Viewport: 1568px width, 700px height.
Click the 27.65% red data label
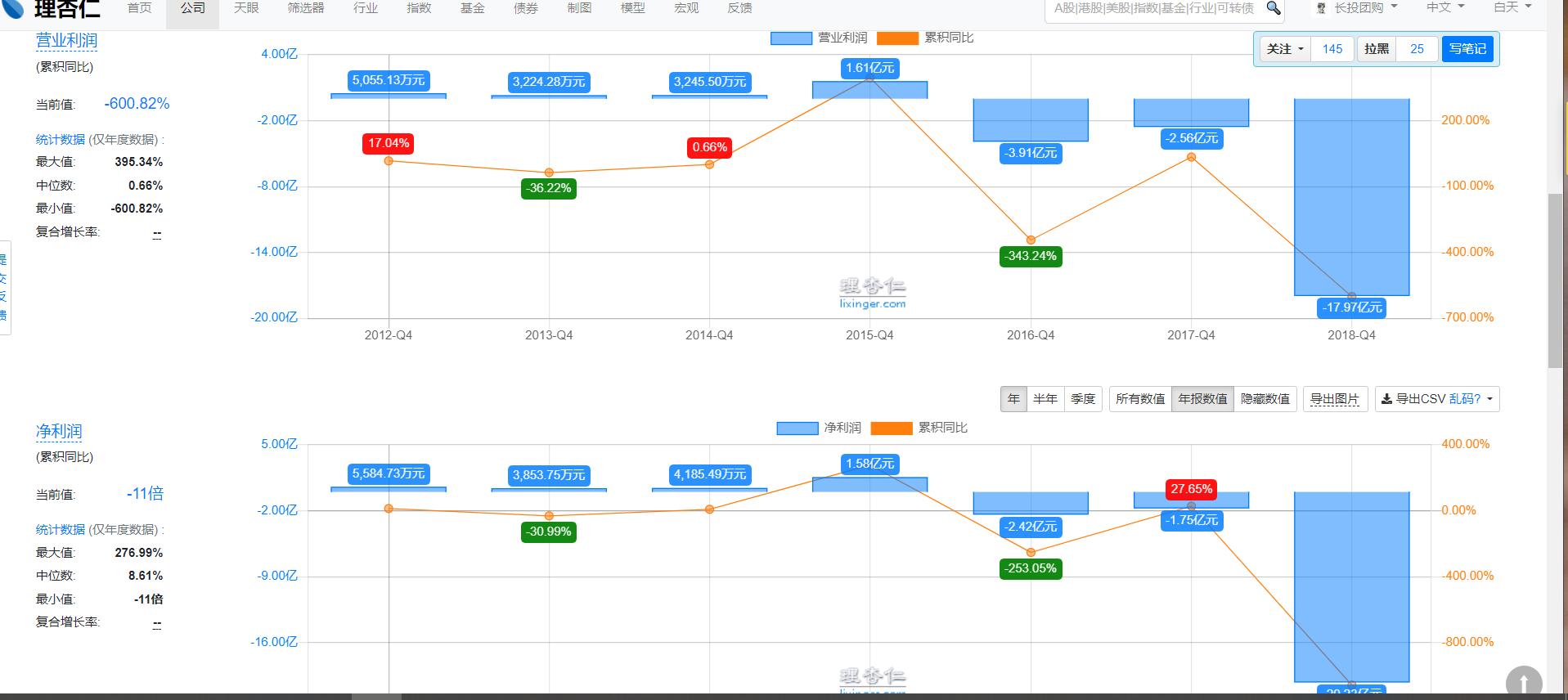point(1191,489)
